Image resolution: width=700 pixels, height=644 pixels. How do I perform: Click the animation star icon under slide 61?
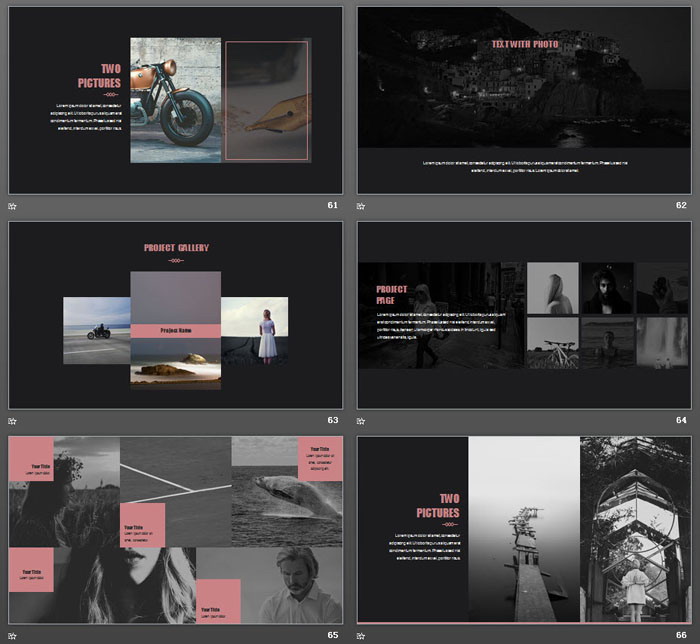click(x=12, y=206)
